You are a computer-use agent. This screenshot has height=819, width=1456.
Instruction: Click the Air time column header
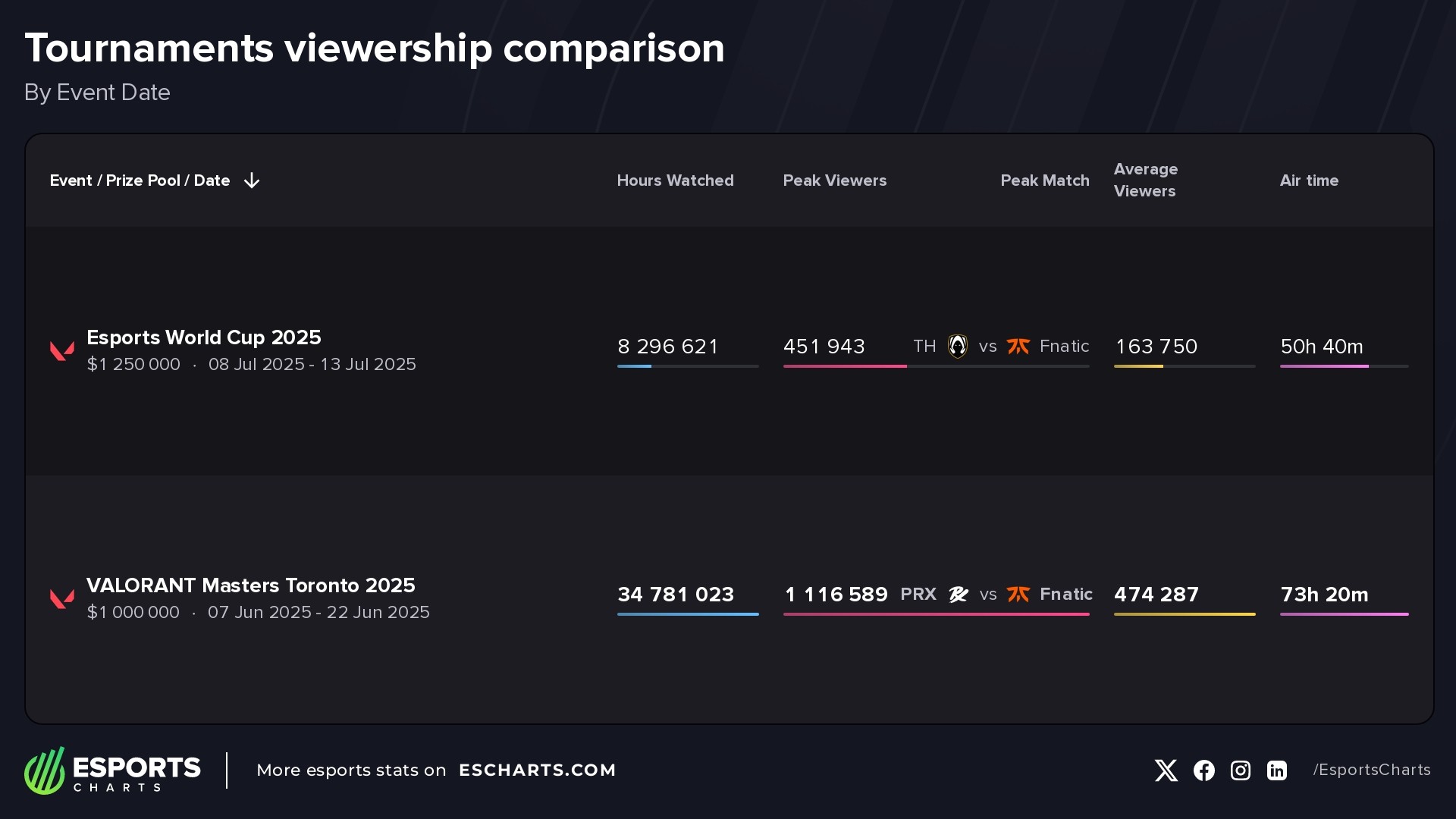point(1309,180)
